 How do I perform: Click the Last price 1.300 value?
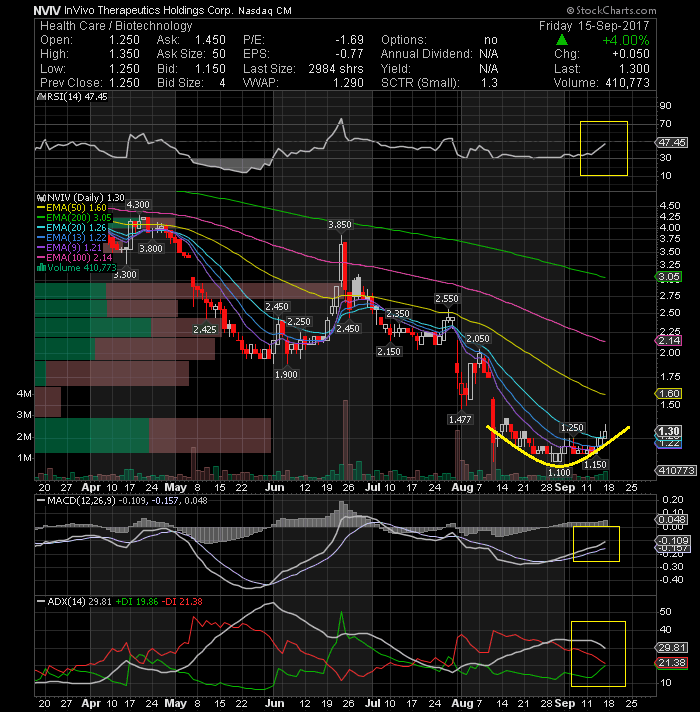pyautogui.click(x=634, y=69)
